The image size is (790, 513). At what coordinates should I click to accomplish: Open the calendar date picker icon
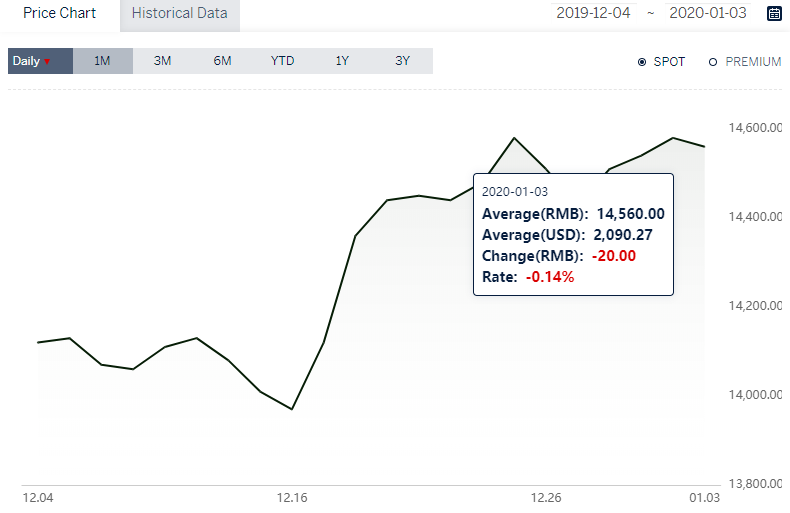pos(774,13)
